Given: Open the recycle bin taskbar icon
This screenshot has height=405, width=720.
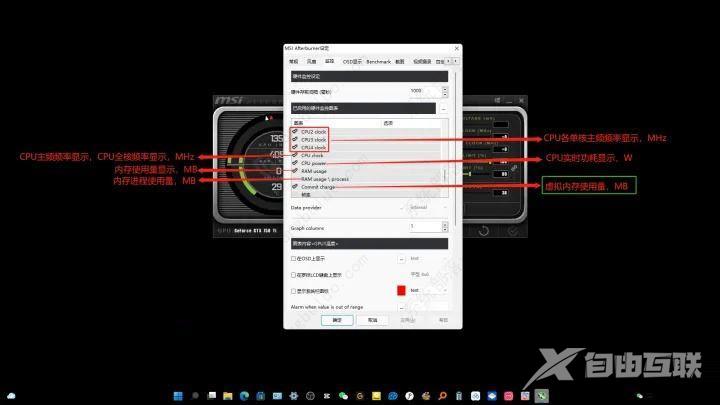Looking at the screenshot, I should [x=459, y=396].
